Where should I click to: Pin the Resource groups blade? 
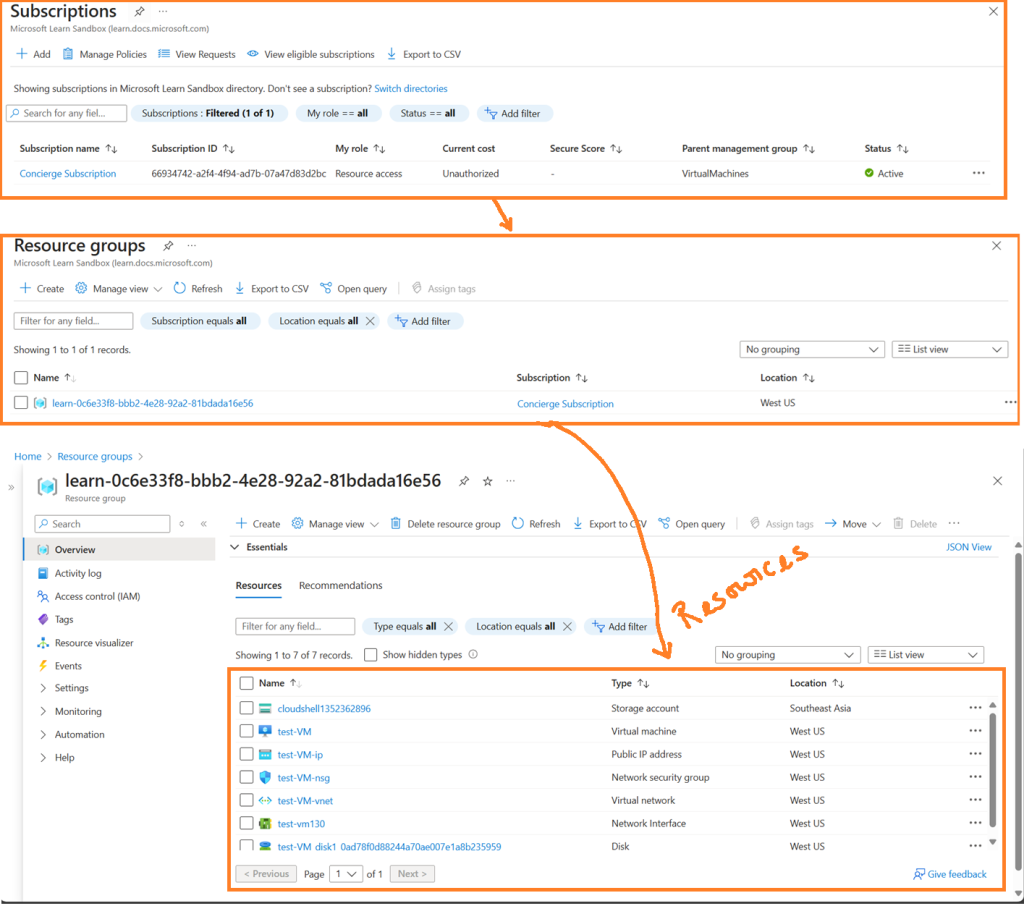[168, 246]
